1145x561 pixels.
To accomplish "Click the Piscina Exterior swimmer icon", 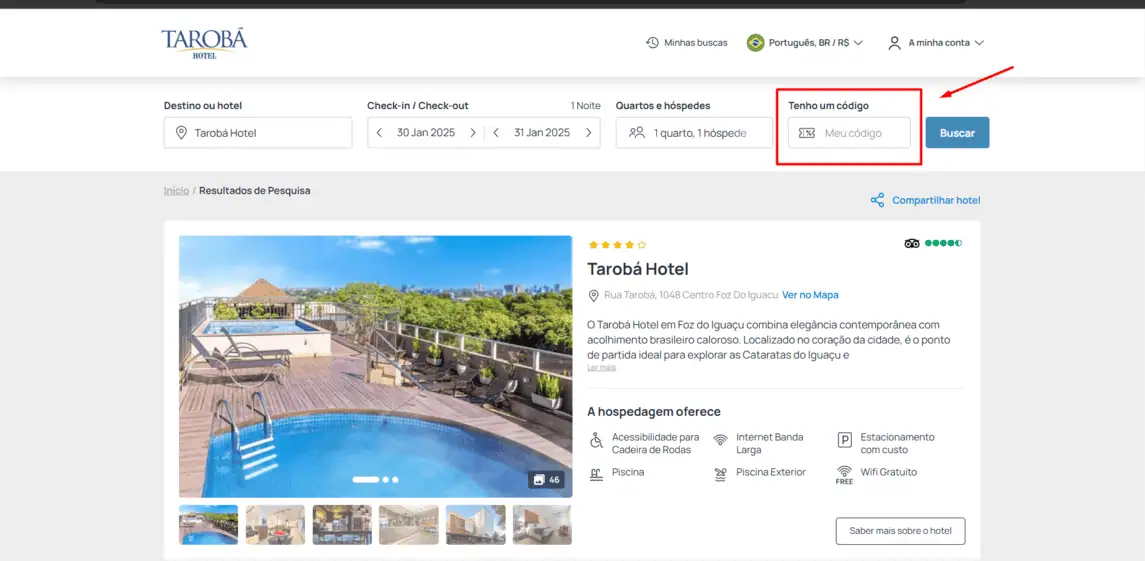I will pos(721,475).
